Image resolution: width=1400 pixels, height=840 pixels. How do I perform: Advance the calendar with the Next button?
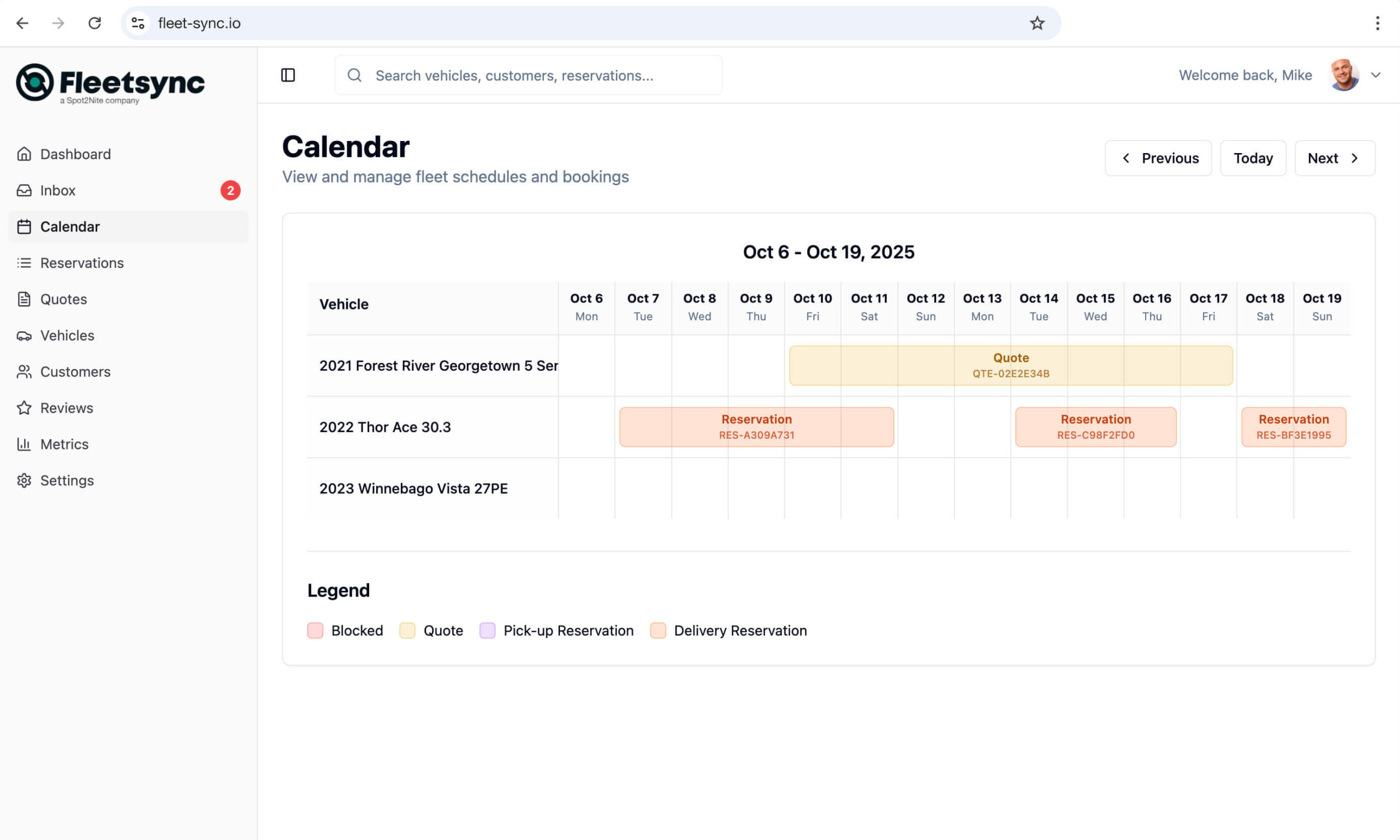(1334, 158)
